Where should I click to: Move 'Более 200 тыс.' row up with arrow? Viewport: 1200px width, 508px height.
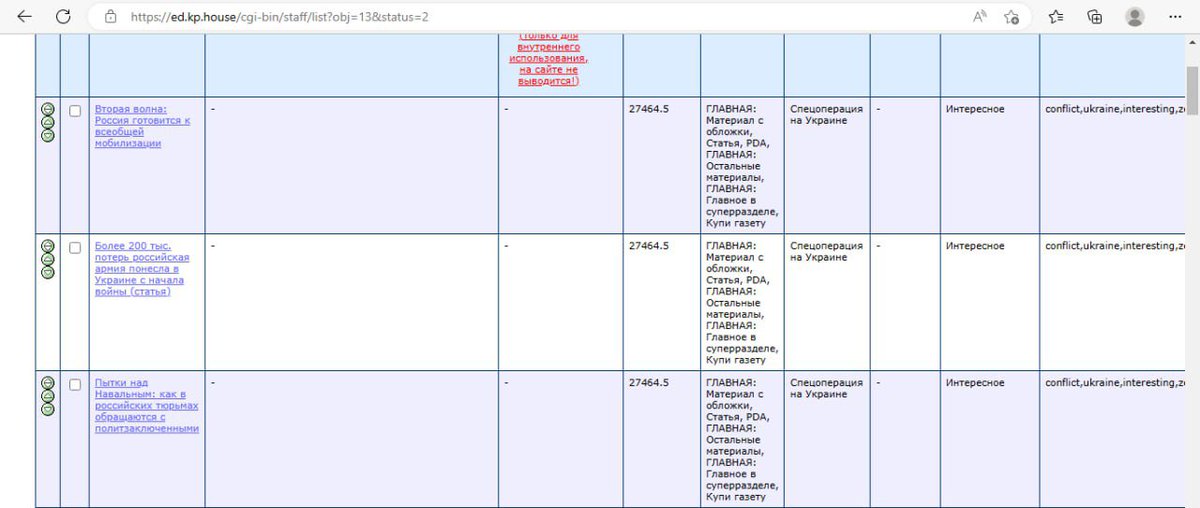point(47,258)
